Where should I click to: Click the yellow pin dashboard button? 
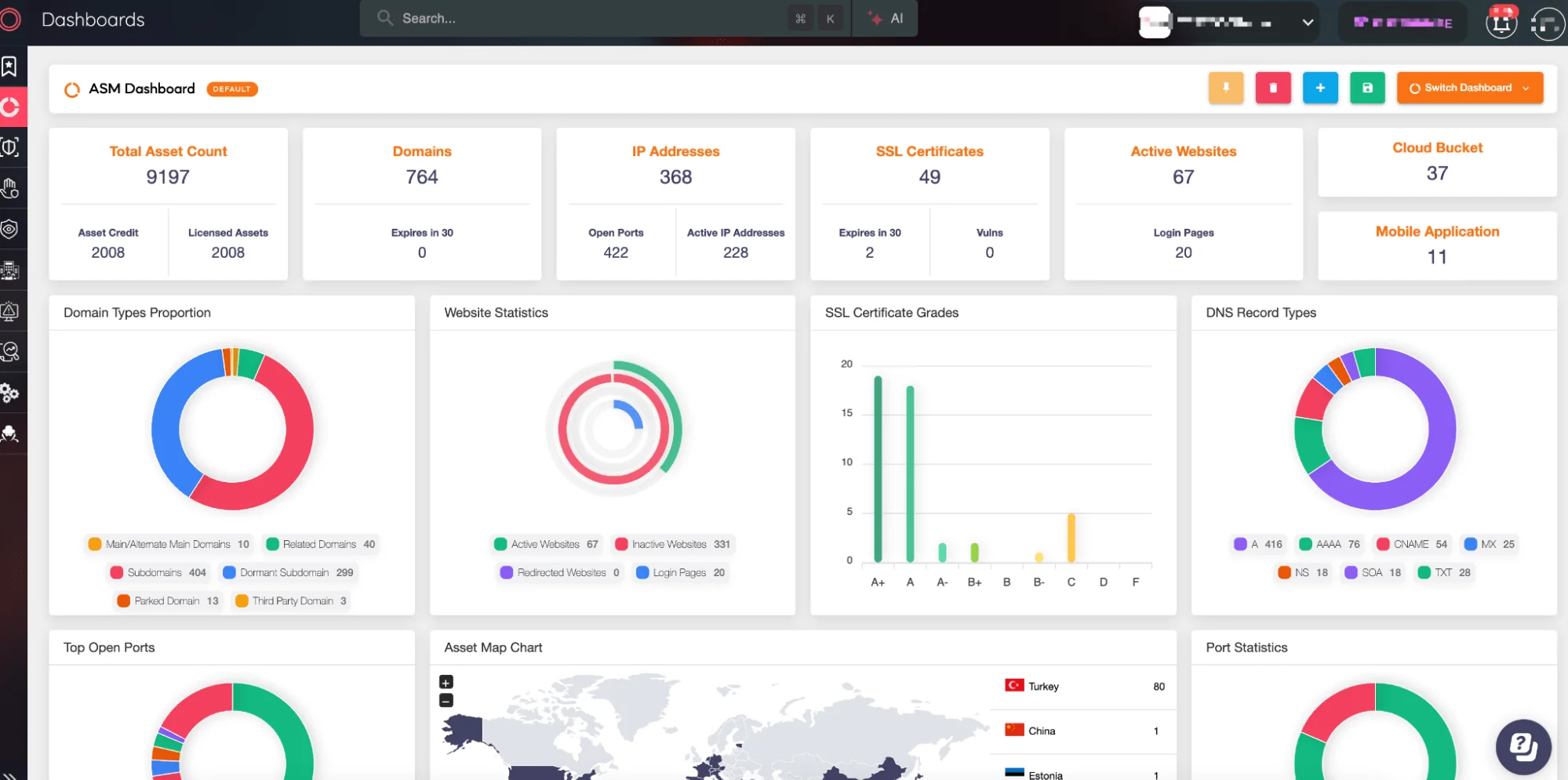click(1225, 88)
